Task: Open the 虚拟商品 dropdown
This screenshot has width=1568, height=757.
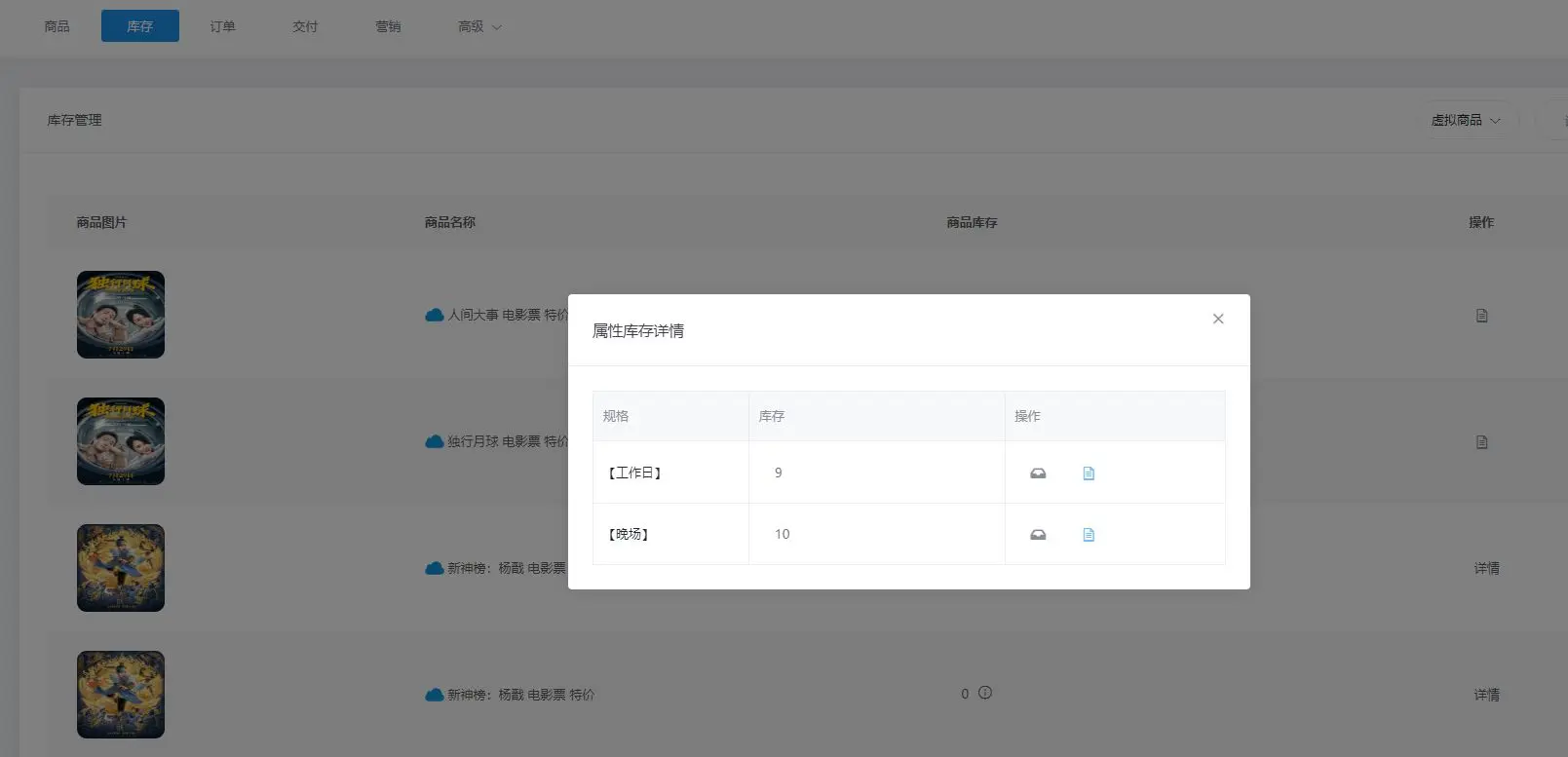Action: 1466,120
